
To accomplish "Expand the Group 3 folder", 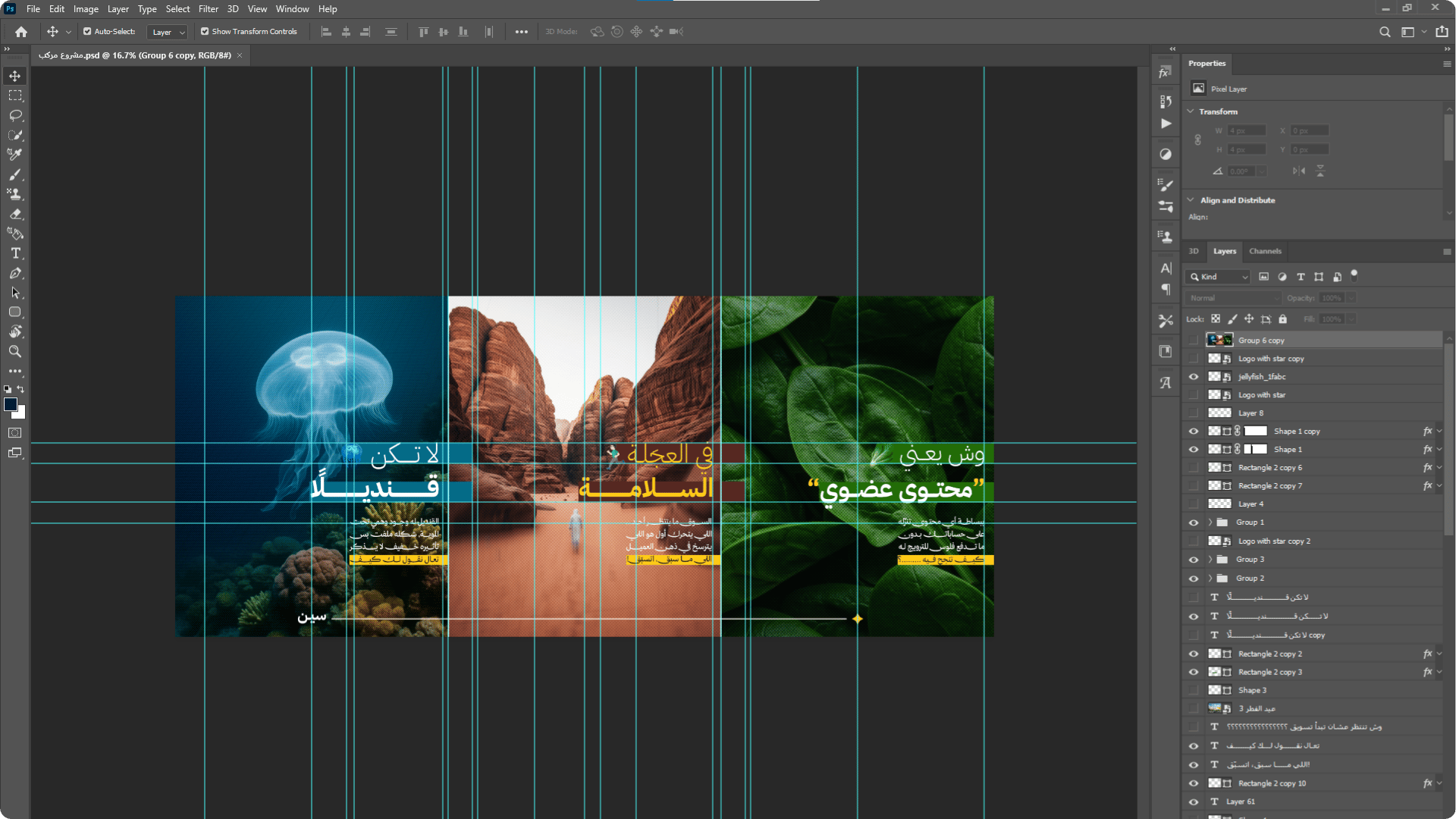I will pyautogui.click(x=1210, y=560).
